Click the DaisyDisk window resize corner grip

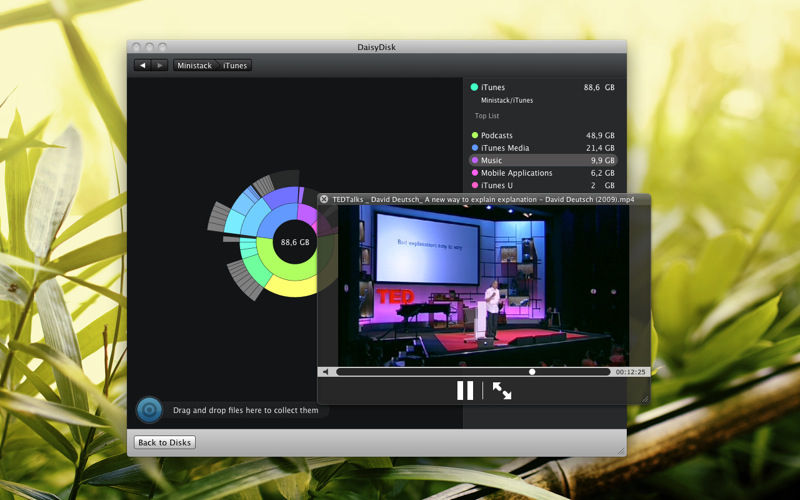(x=621, y=451)
